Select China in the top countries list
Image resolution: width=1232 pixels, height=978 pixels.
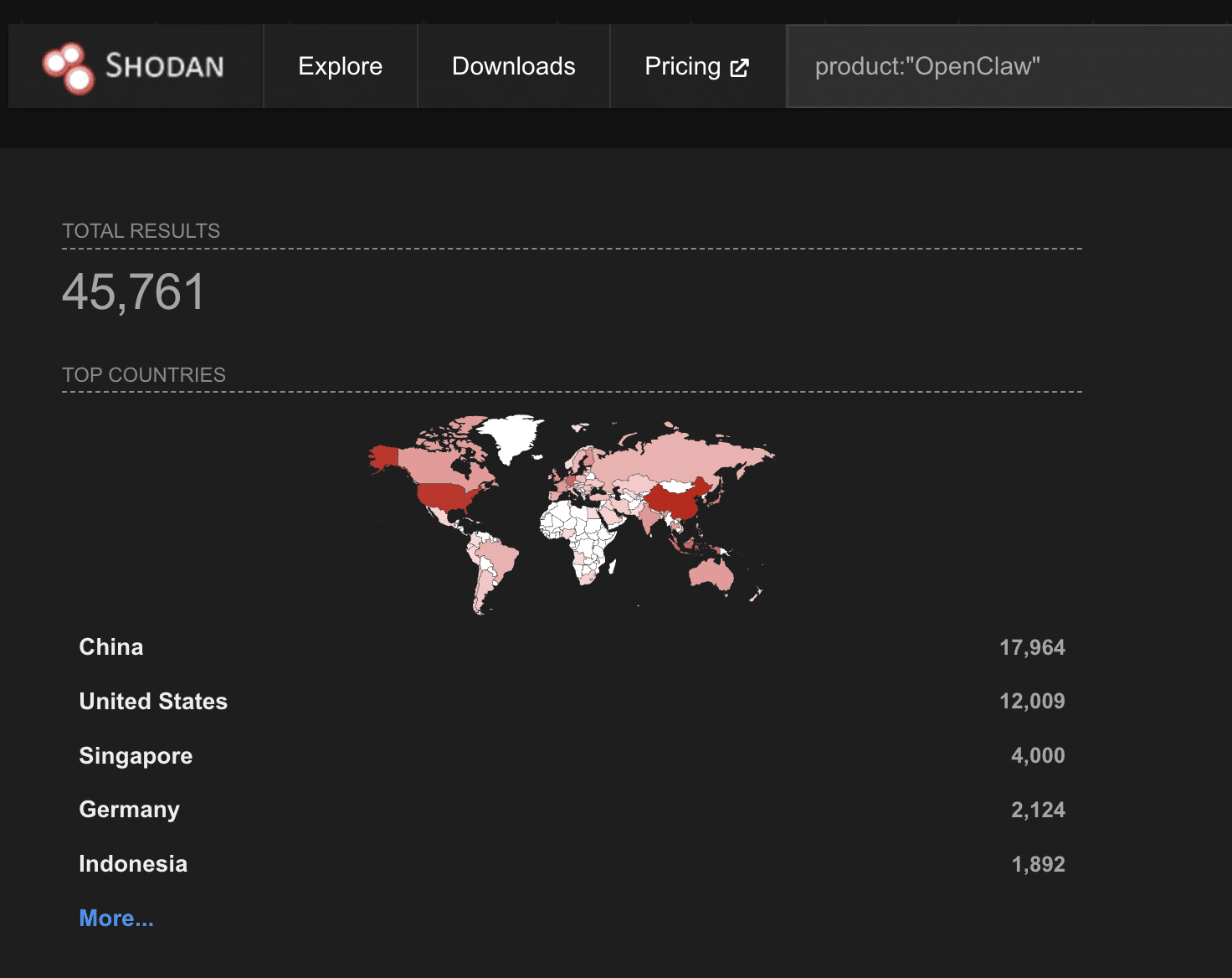coord(111,647)
